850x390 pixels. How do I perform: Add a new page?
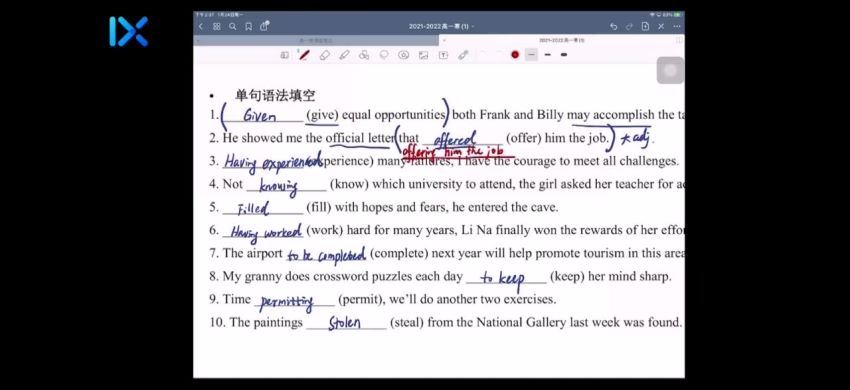coord(645,26)
